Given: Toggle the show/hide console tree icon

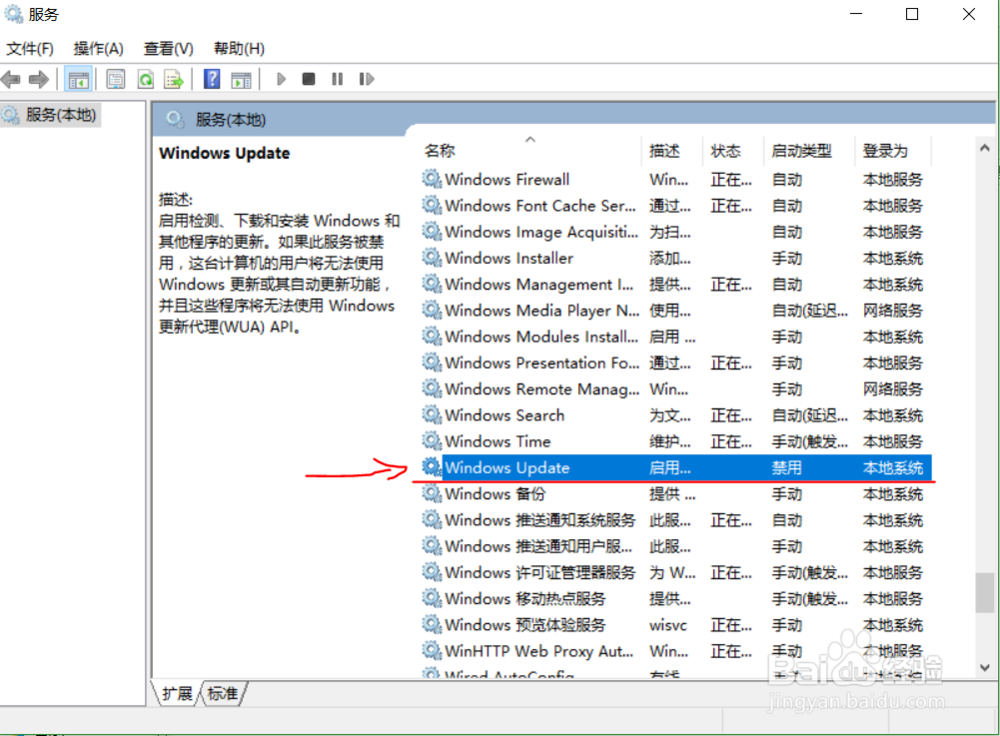Looking at the screenshot, I should coord(79,79).
